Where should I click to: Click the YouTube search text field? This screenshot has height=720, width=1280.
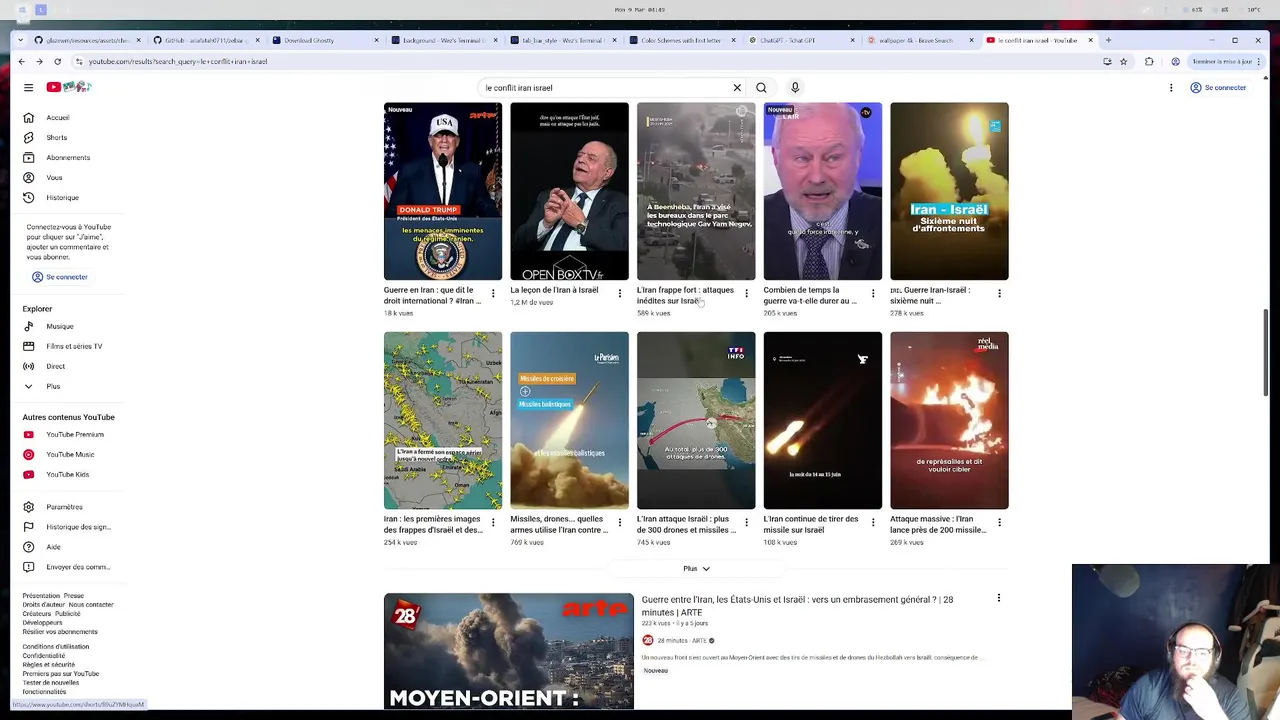click(605, 88)
